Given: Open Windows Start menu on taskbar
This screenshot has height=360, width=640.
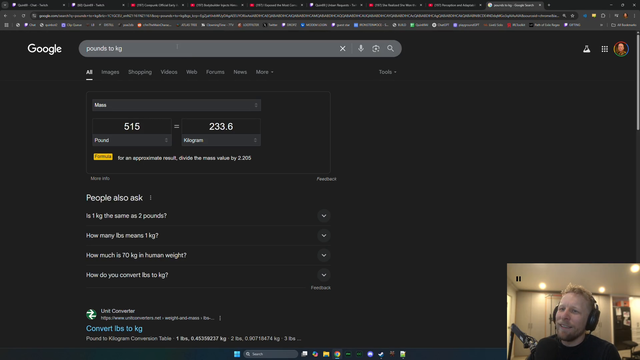Looking at the screenshot, I should 237,354.
